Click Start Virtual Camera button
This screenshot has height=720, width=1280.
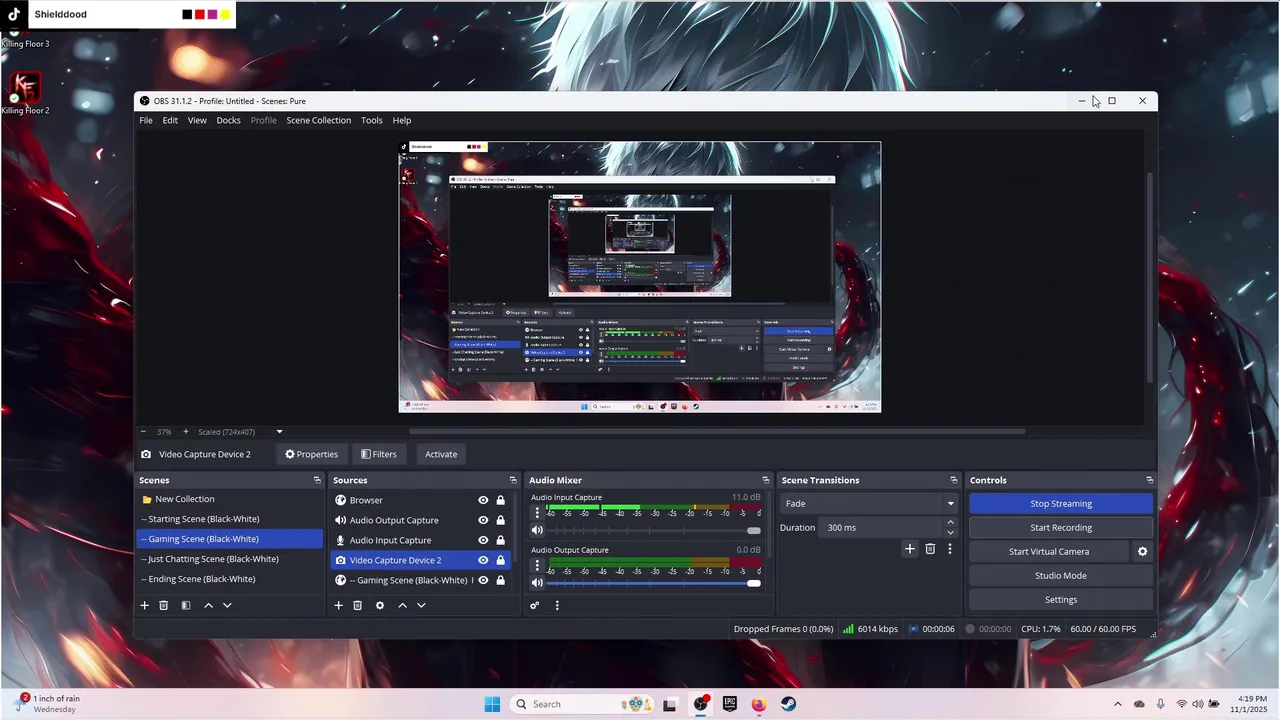coord(1049,551)
